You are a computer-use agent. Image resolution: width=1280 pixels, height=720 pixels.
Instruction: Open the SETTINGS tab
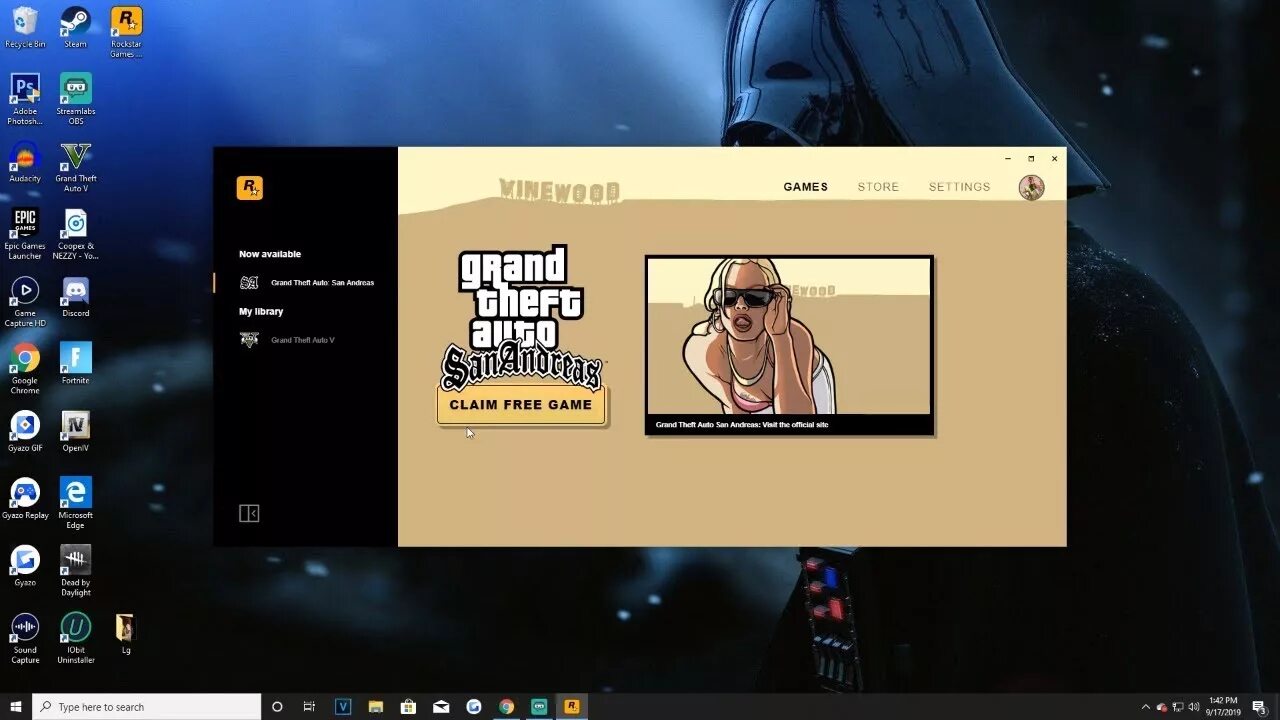click(x=959, y=187)
